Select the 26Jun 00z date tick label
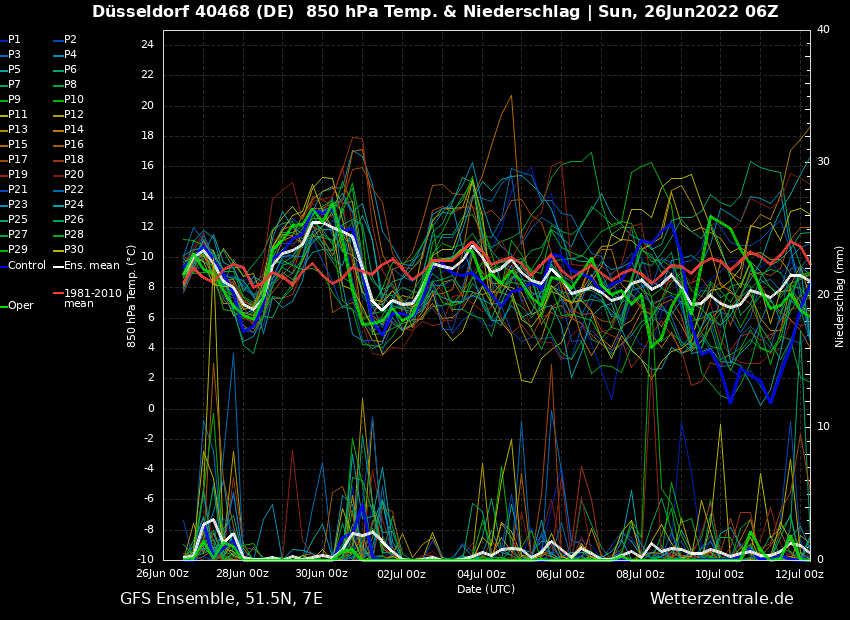The height and width of the screenshot is (620, 850). click(x=163, y=574)
